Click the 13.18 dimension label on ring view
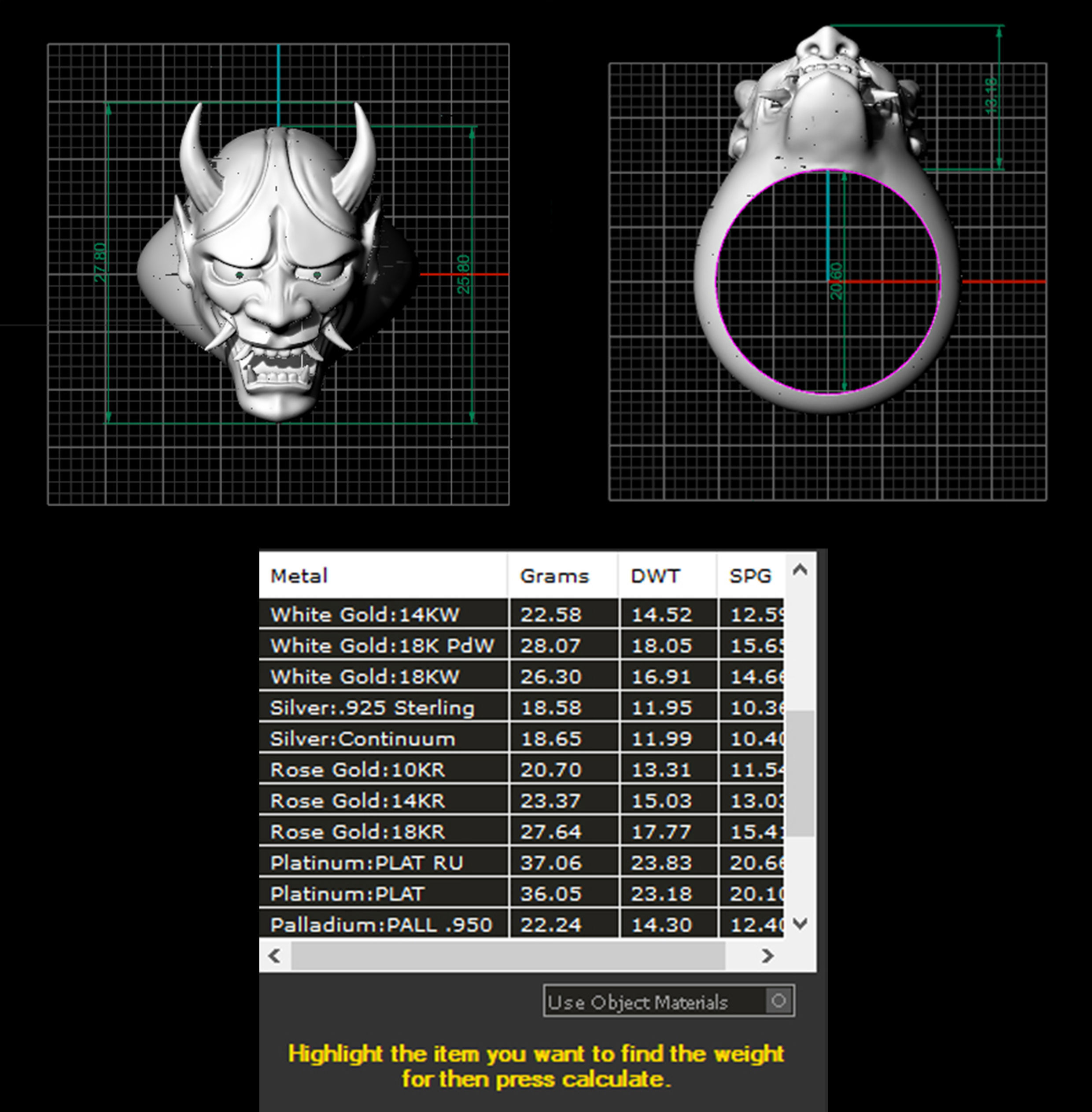The height and width of the screenshot is (1112, 1092). [x=990, y=96]
